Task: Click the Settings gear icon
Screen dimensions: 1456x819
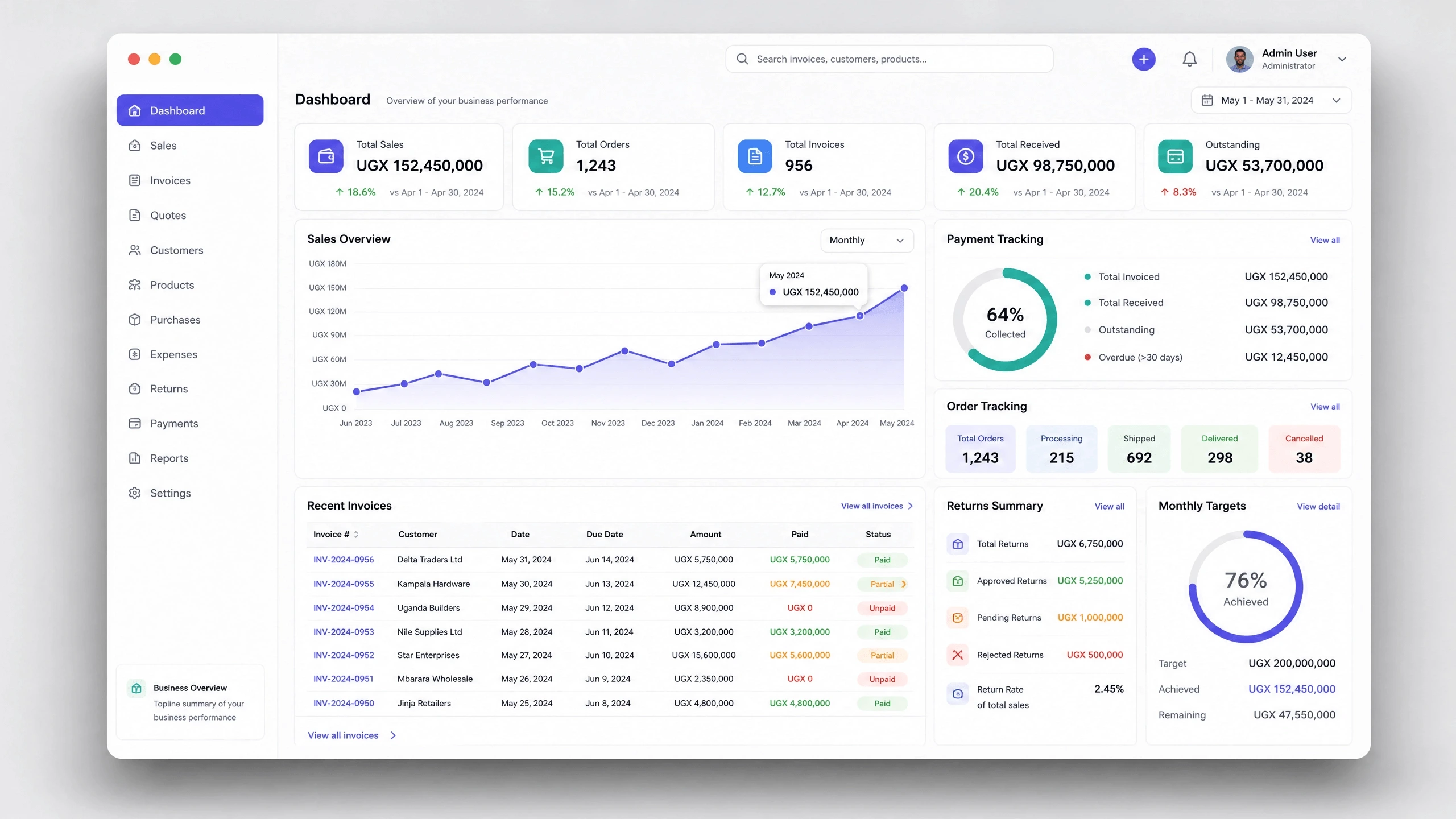Action: (135, 493)
